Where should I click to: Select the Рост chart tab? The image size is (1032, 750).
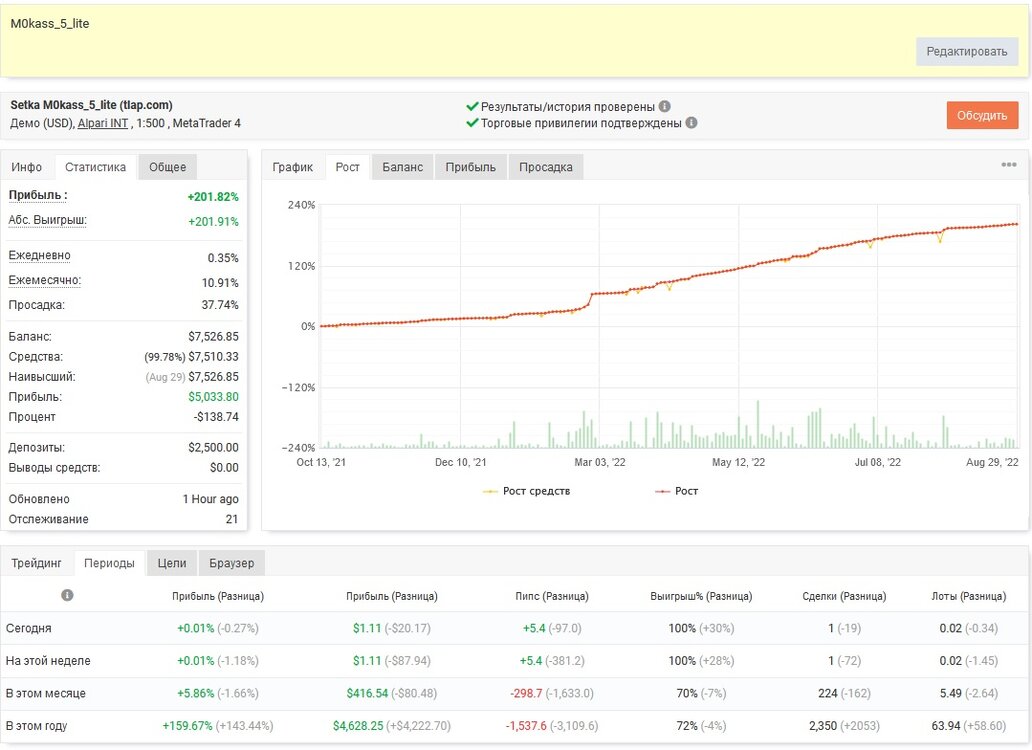[348, 167]
